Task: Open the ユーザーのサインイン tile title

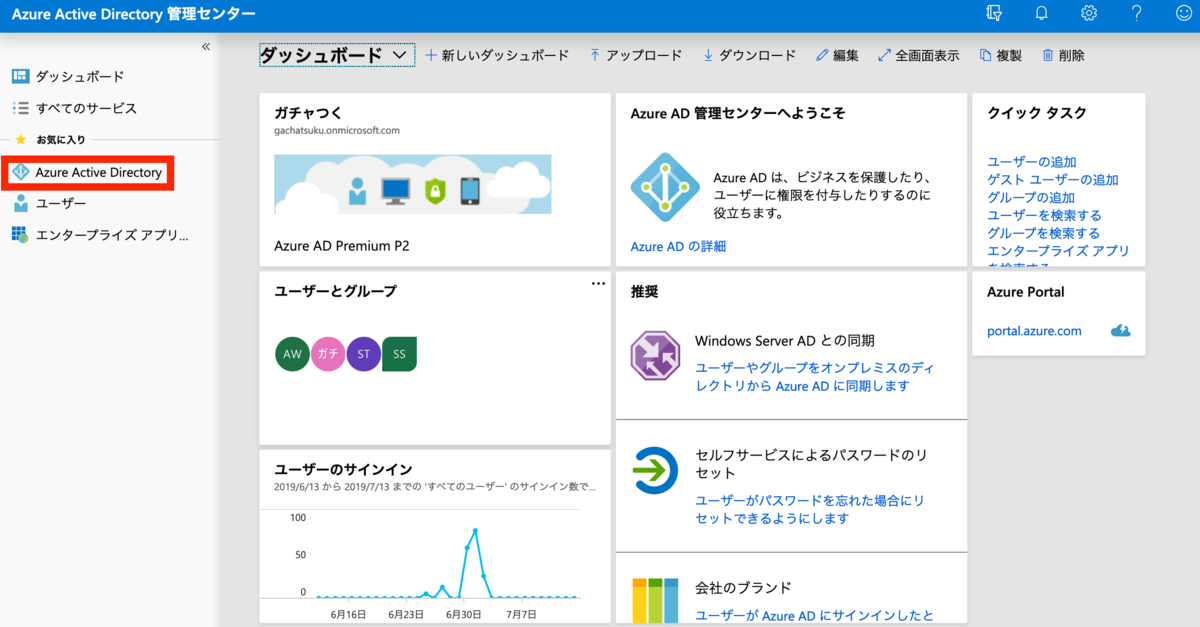Action: [x=343, y=469]
